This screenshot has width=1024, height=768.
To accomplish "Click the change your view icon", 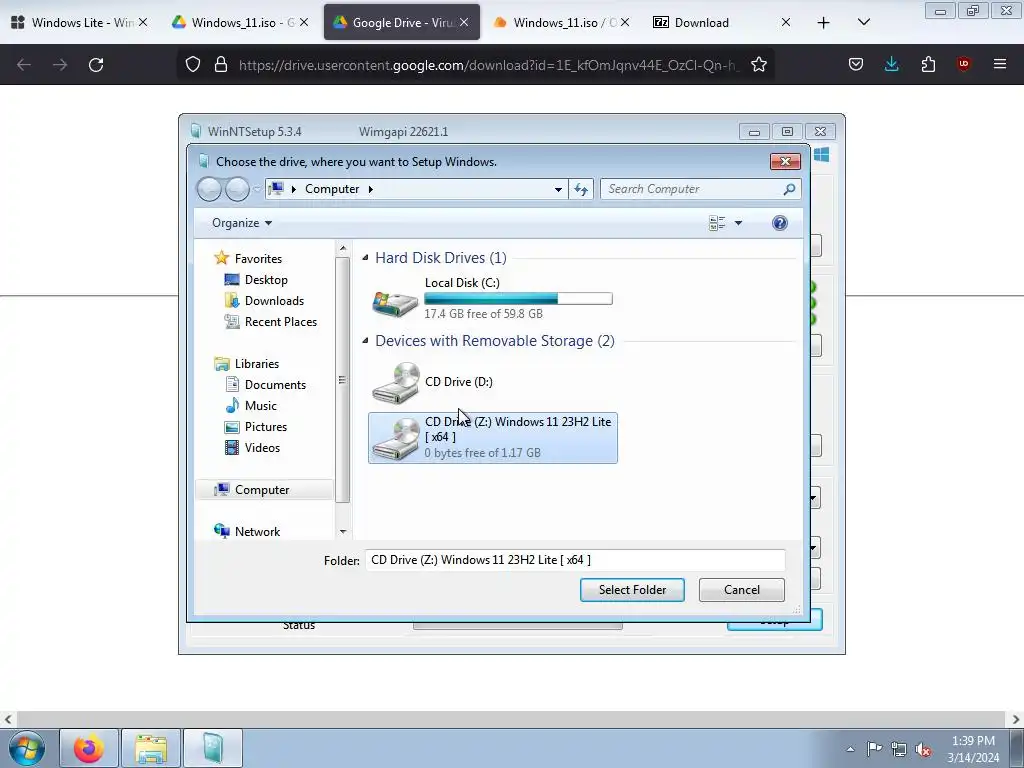I will pyautogui.click(x=717, y=223).
